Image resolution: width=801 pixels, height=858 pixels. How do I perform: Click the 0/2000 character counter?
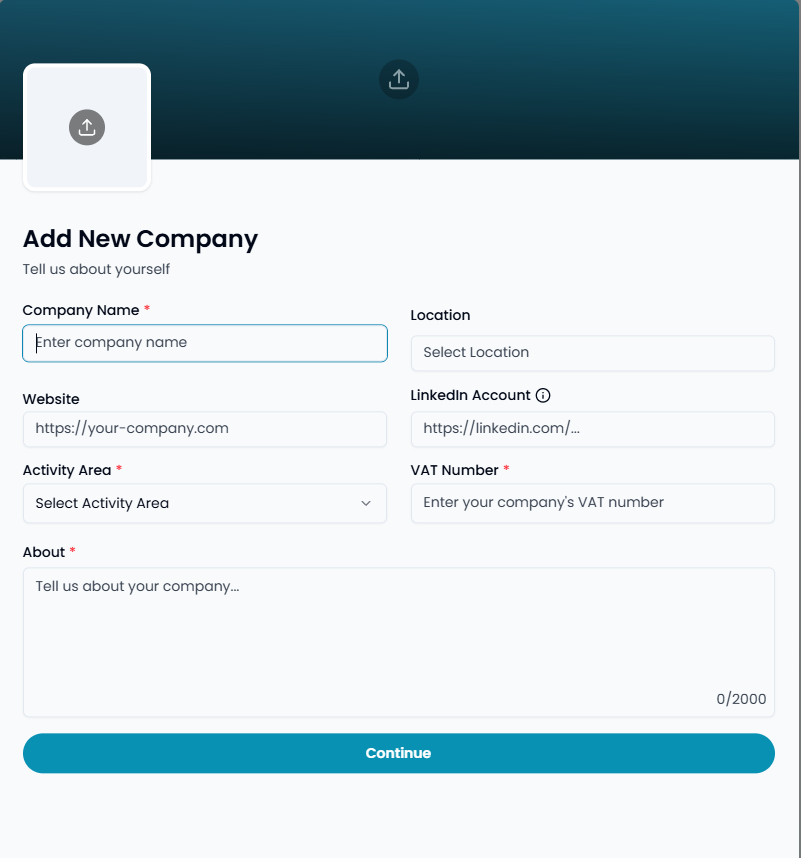point(740,699)
